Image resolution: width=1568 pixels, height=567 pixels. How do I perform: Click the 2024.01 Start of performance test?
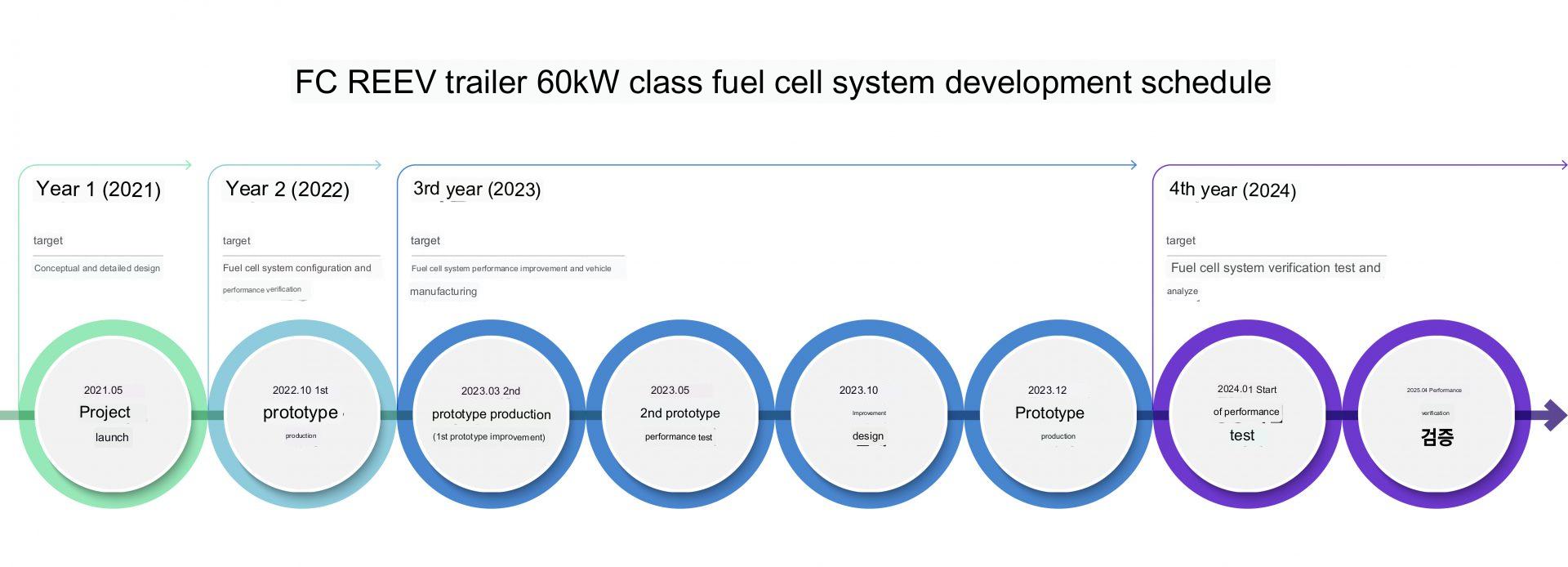tap(1246, 414)
